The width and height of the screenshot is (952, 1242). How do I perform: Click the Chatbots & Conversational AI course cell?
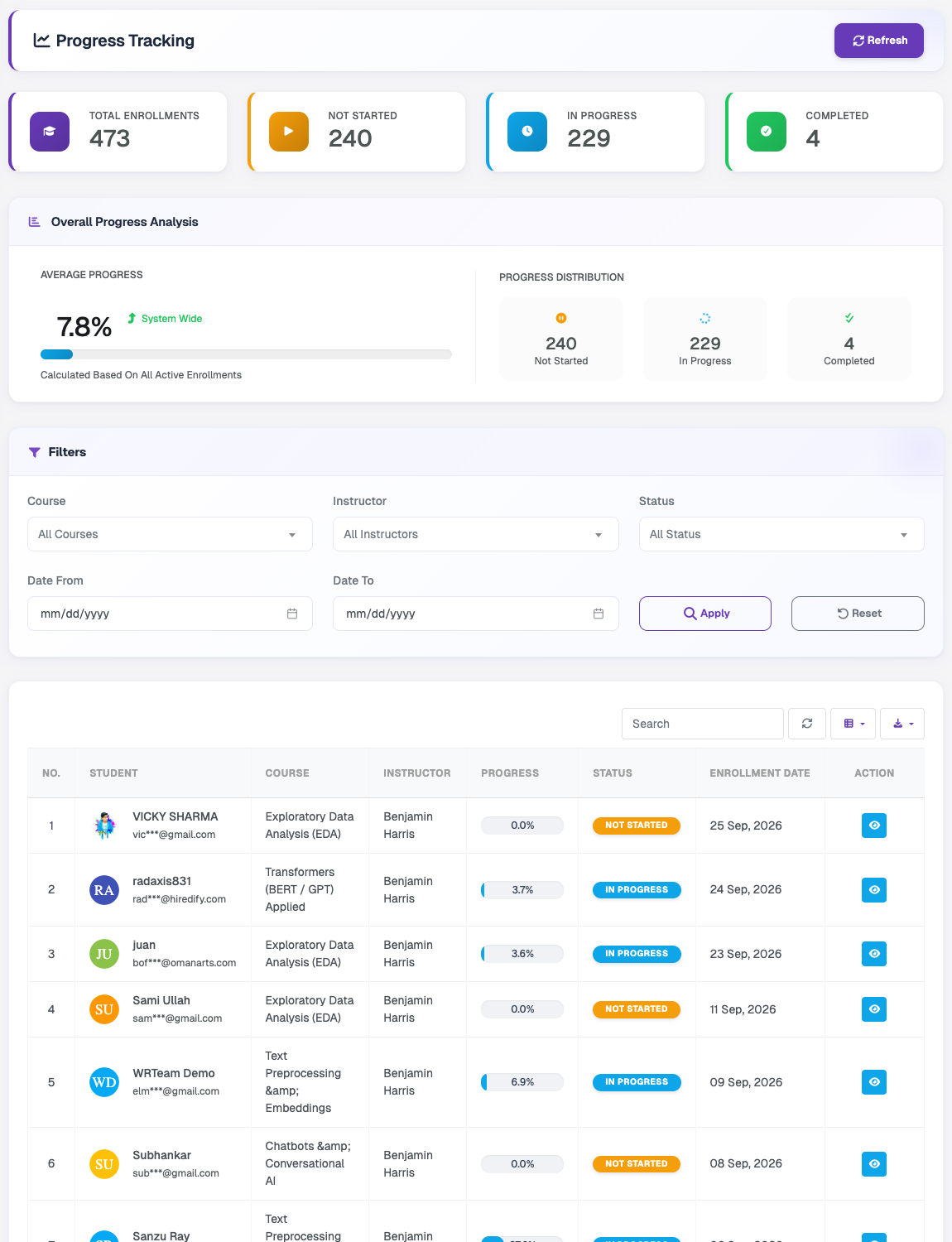tap(308, 1164)
